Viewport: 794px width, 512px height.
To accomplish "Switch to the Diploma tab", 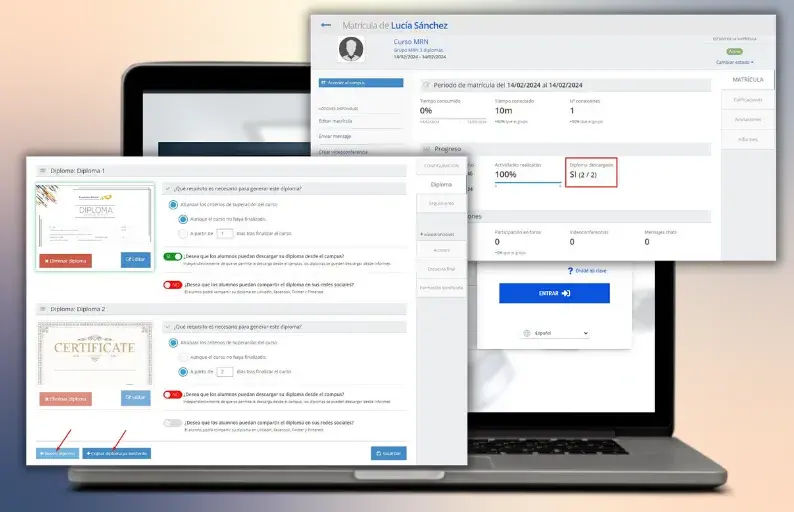I will click(441, 185).
